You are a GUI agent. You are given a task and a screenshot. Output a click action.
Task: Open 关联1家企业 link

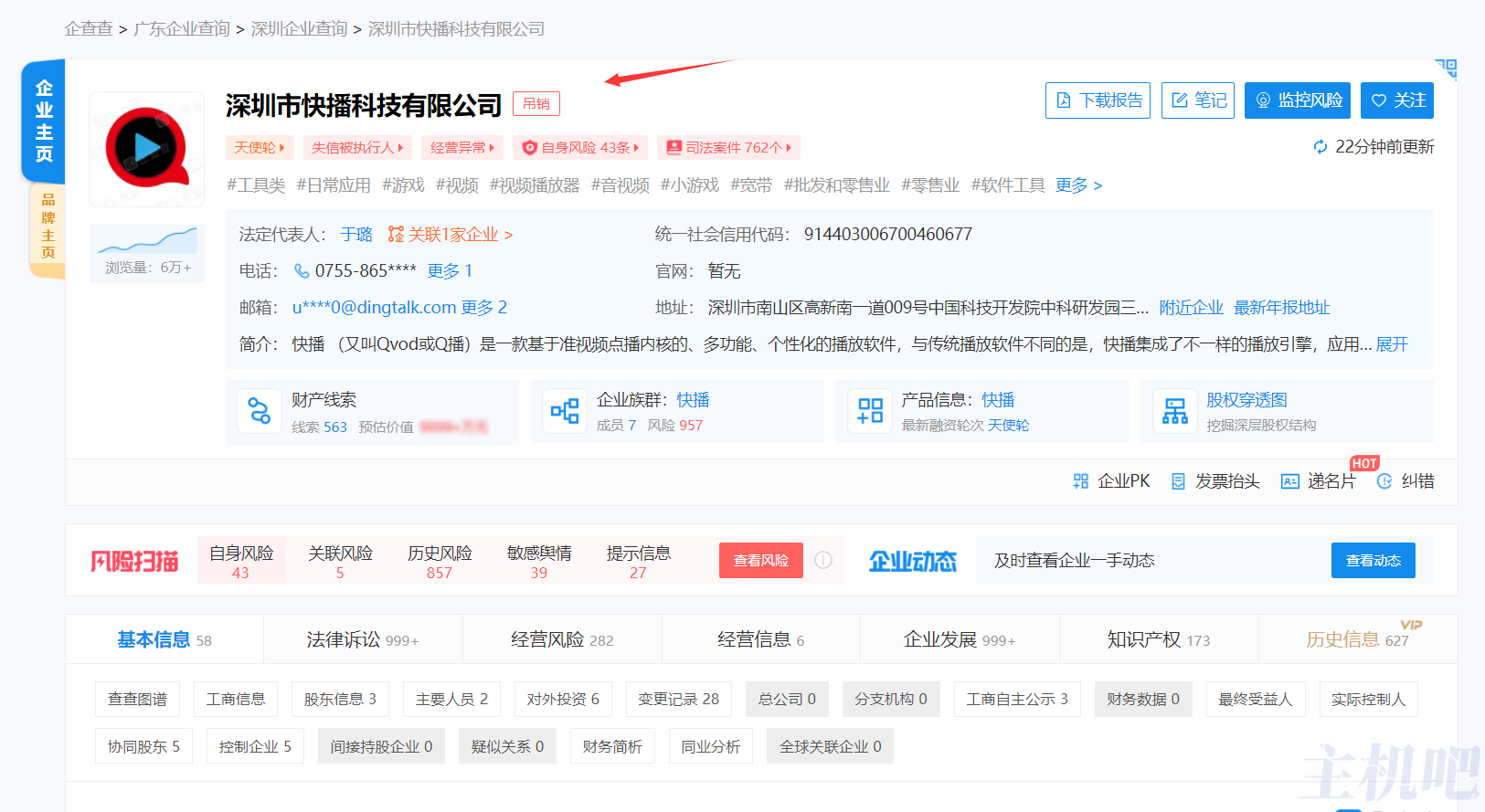point(451,235)
